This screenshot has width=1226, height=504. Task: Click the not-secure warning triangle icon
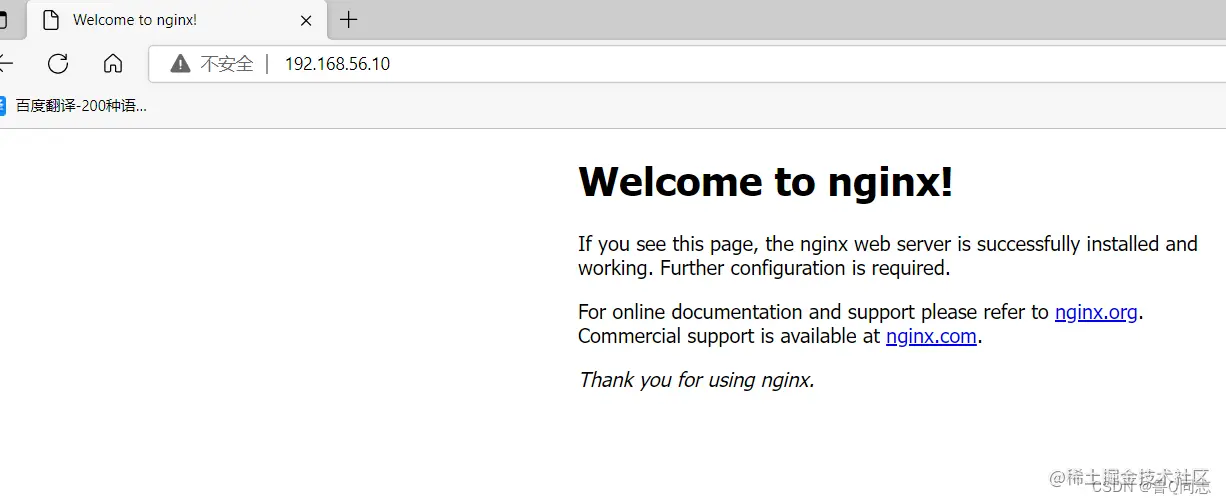tap(180, 64)
